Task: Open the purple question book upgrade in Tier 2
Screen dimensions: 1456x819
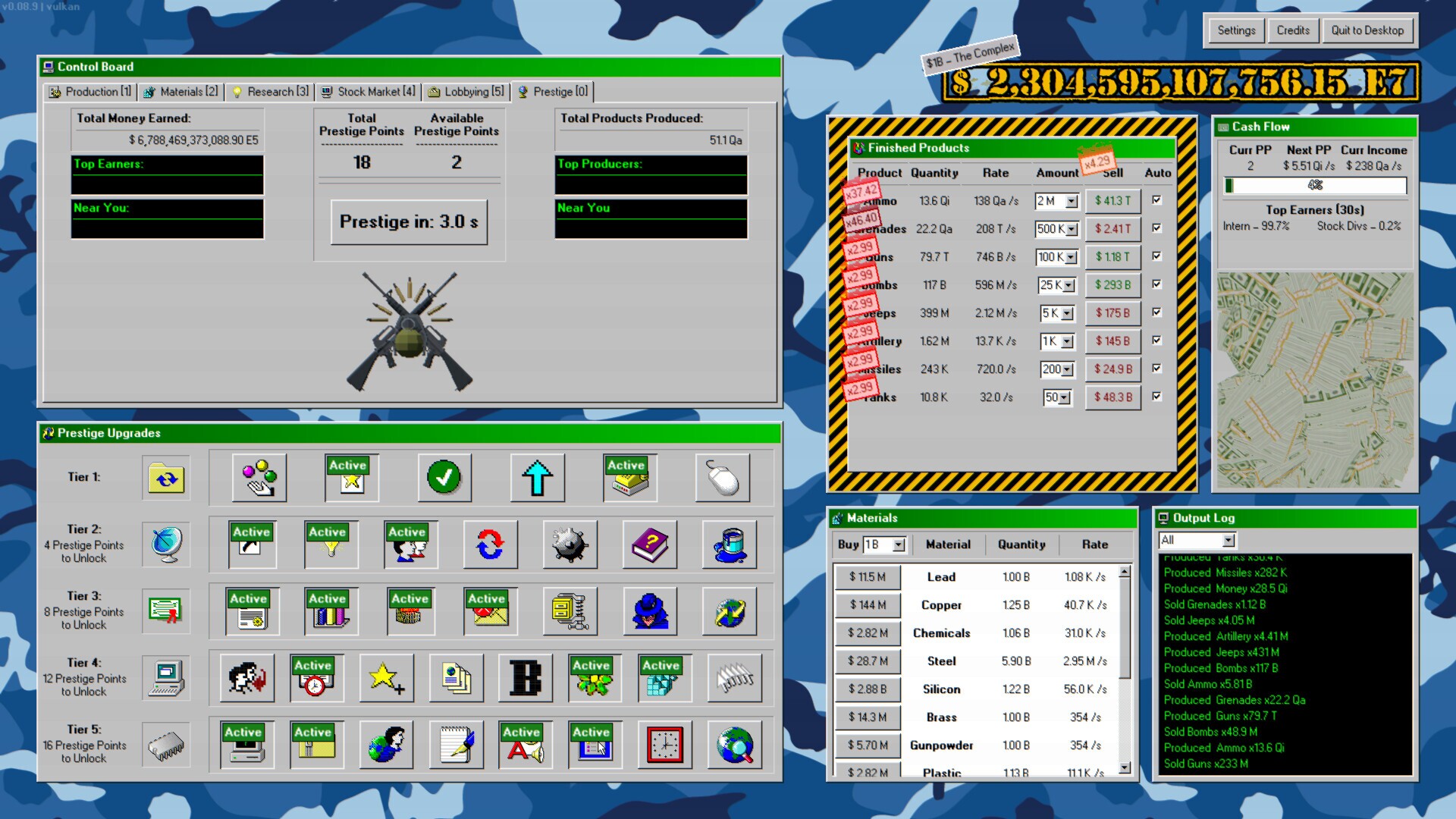Action: pos(650,544)
